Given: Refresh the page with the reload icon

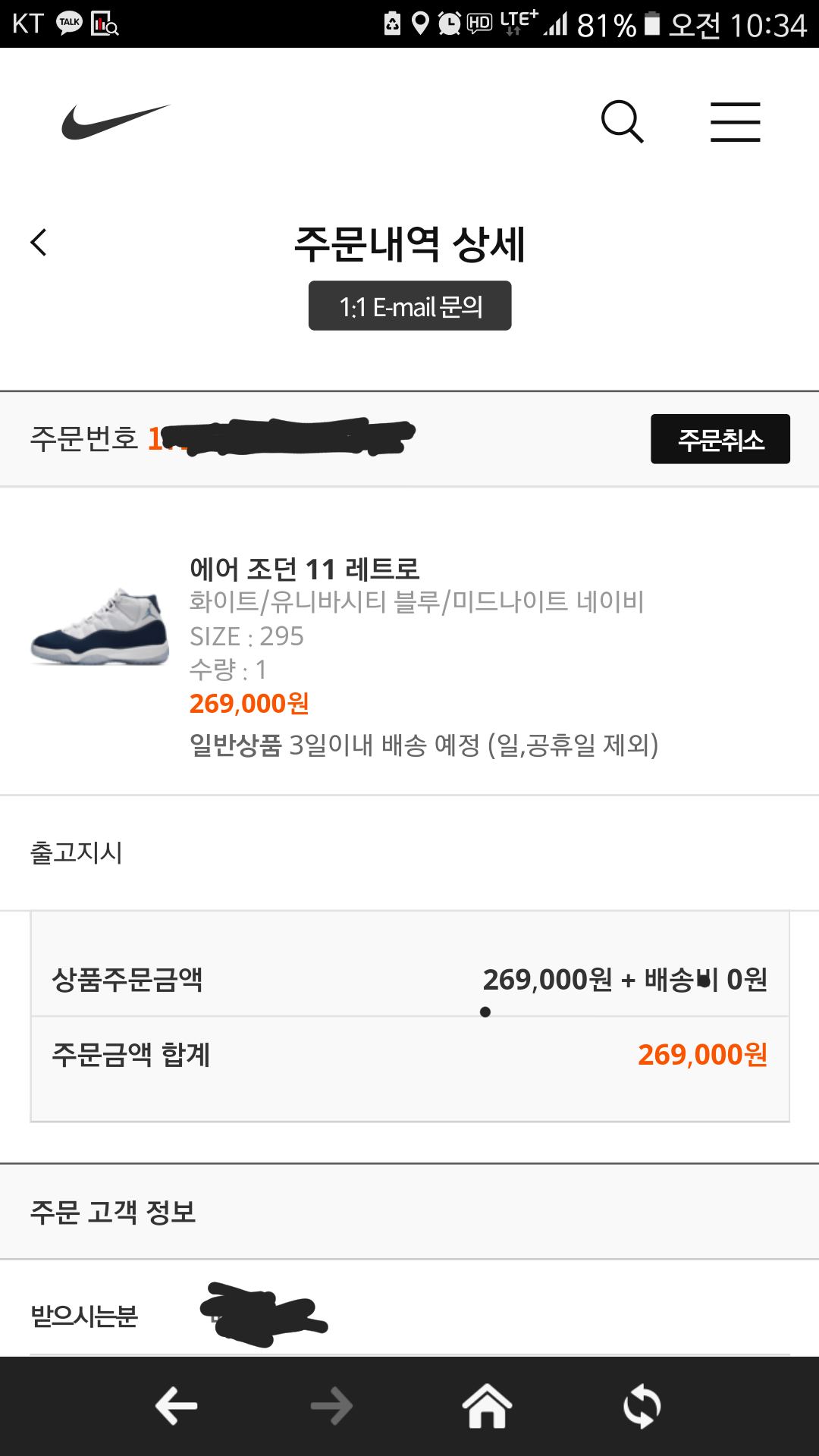Looking at the screenshot, I should pos(642,1406).
